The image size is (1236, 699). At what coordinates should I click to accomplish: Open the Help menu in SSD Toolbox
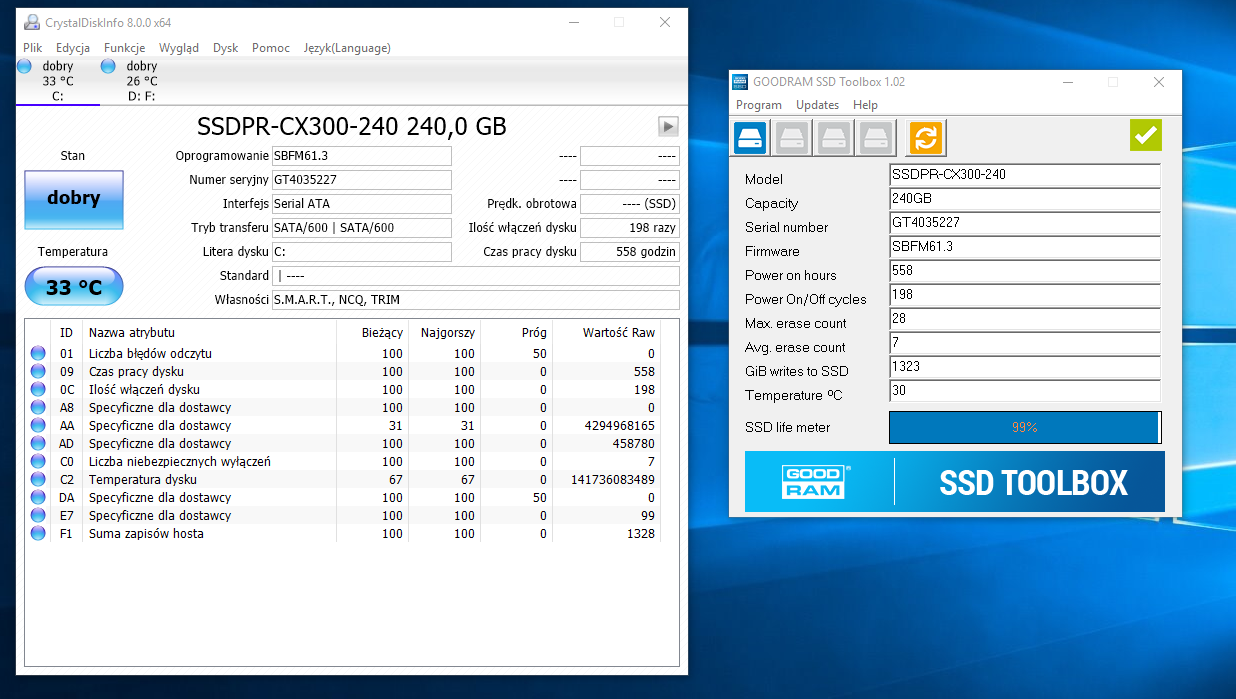[x=866, y=105]
